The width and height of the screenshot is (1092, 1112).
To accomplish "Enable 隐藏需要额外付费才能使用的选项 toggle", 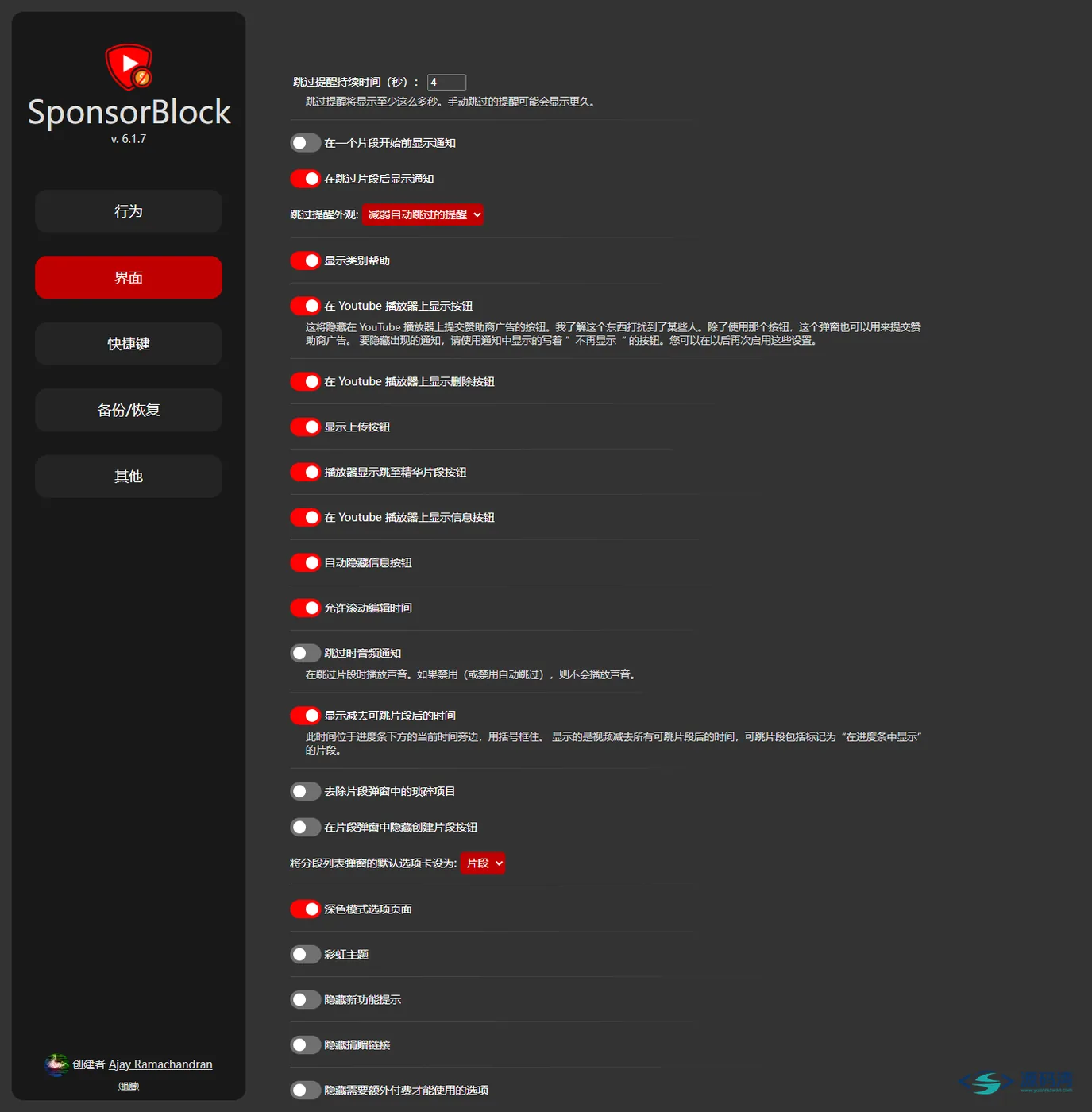I will click(305, 1090).
